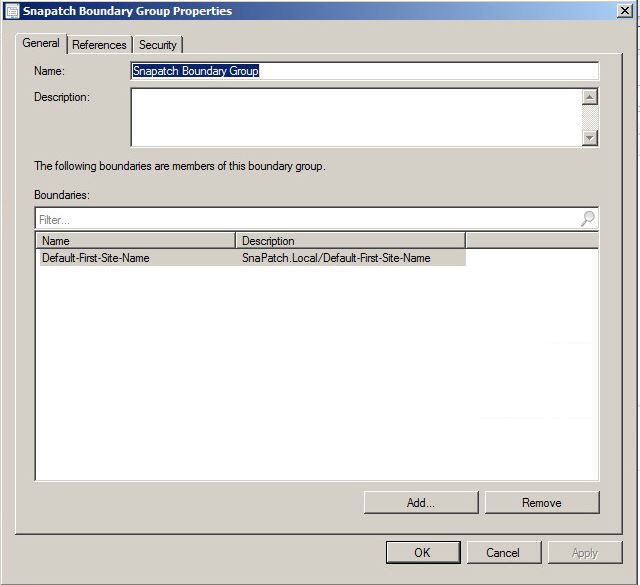
Task: Sort by the Description column header
Action: pyautogui.click(x=351, y=240)
